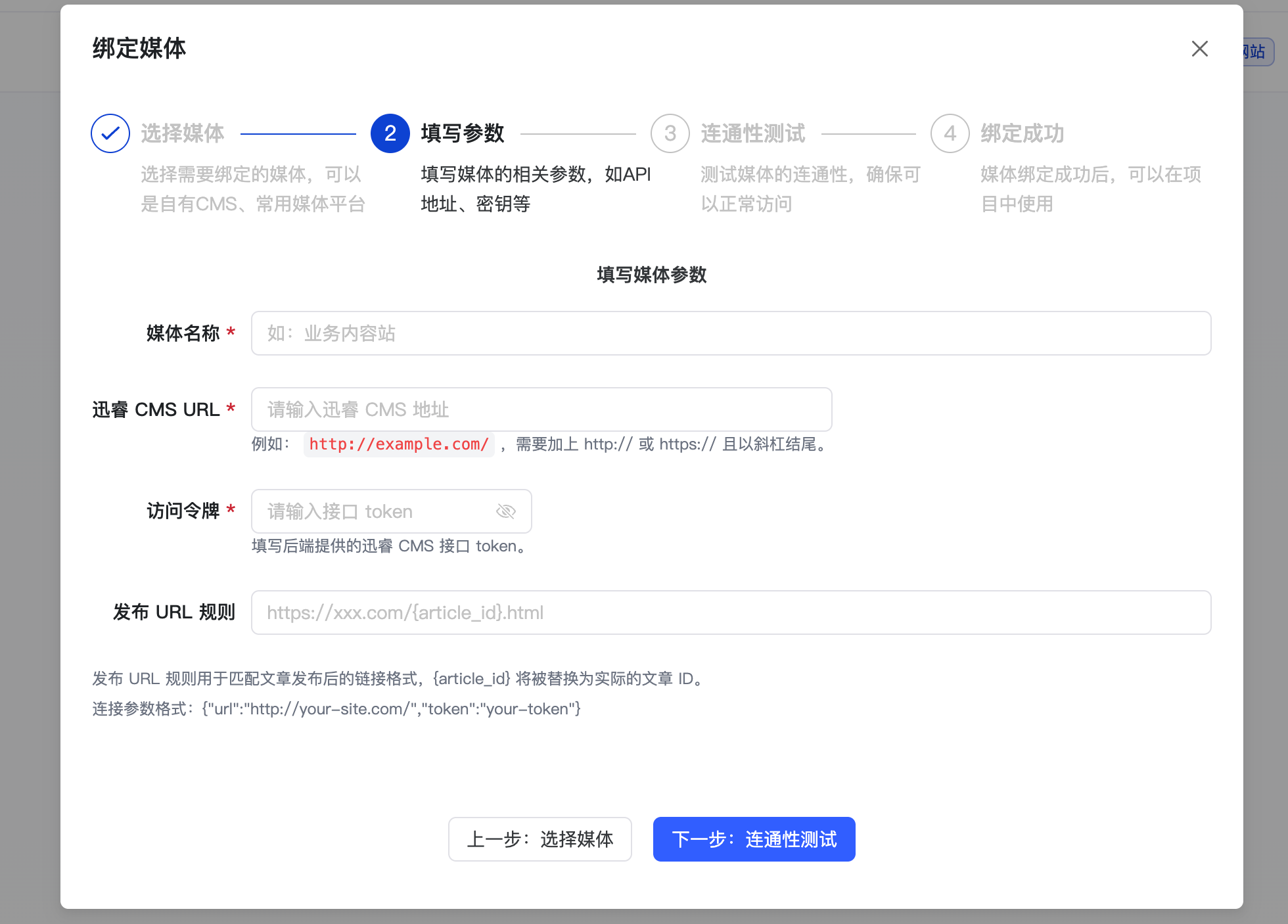The height and width of the screenshot is (924, 1288).
Task: Click 上一步：选择媒体 button
Action: click(540, 839)
